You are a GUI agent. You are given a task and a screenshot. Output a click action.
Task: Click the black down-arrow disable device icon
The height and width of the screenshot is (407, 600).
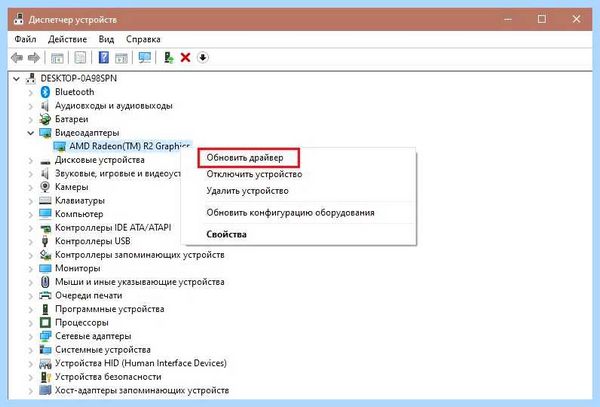(203, 58)
